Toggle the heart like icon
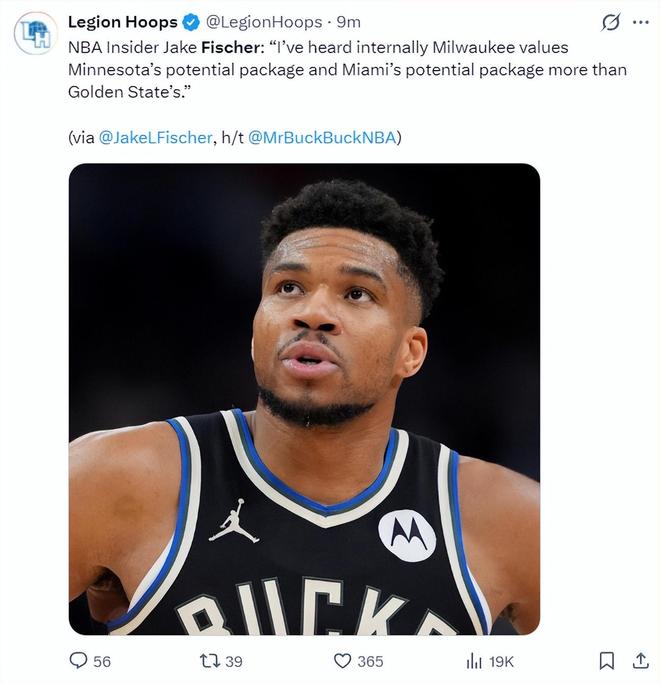This screenshot has height=683, width=660. coord(343,661)
